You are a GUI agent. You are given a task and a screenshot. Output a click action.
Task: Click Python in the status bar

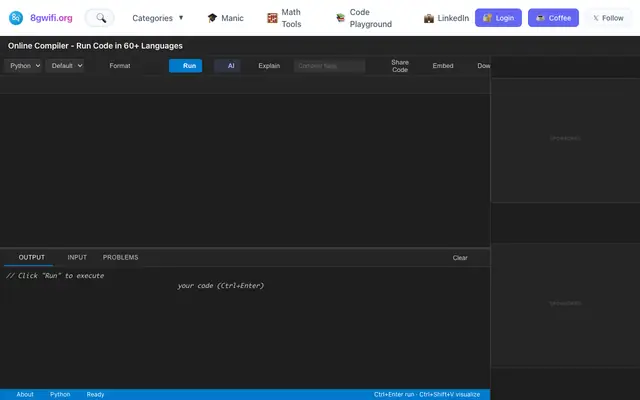60,394
